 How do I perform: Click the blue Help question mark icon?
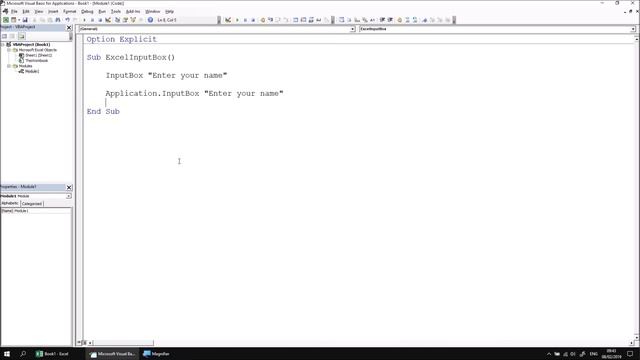point(150,20)
